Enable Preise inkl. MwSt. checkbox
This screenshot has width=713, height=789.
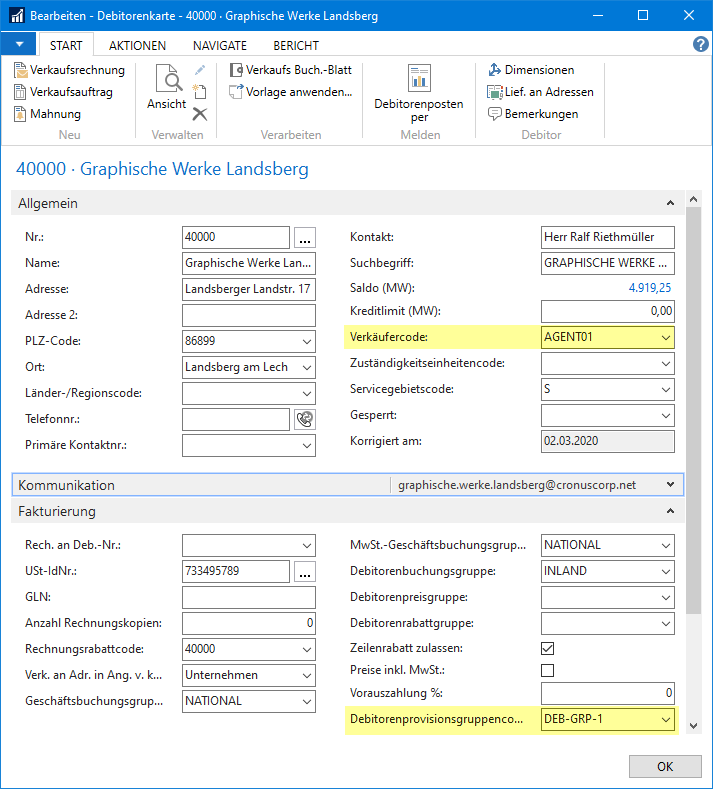(x=548, y=670)
